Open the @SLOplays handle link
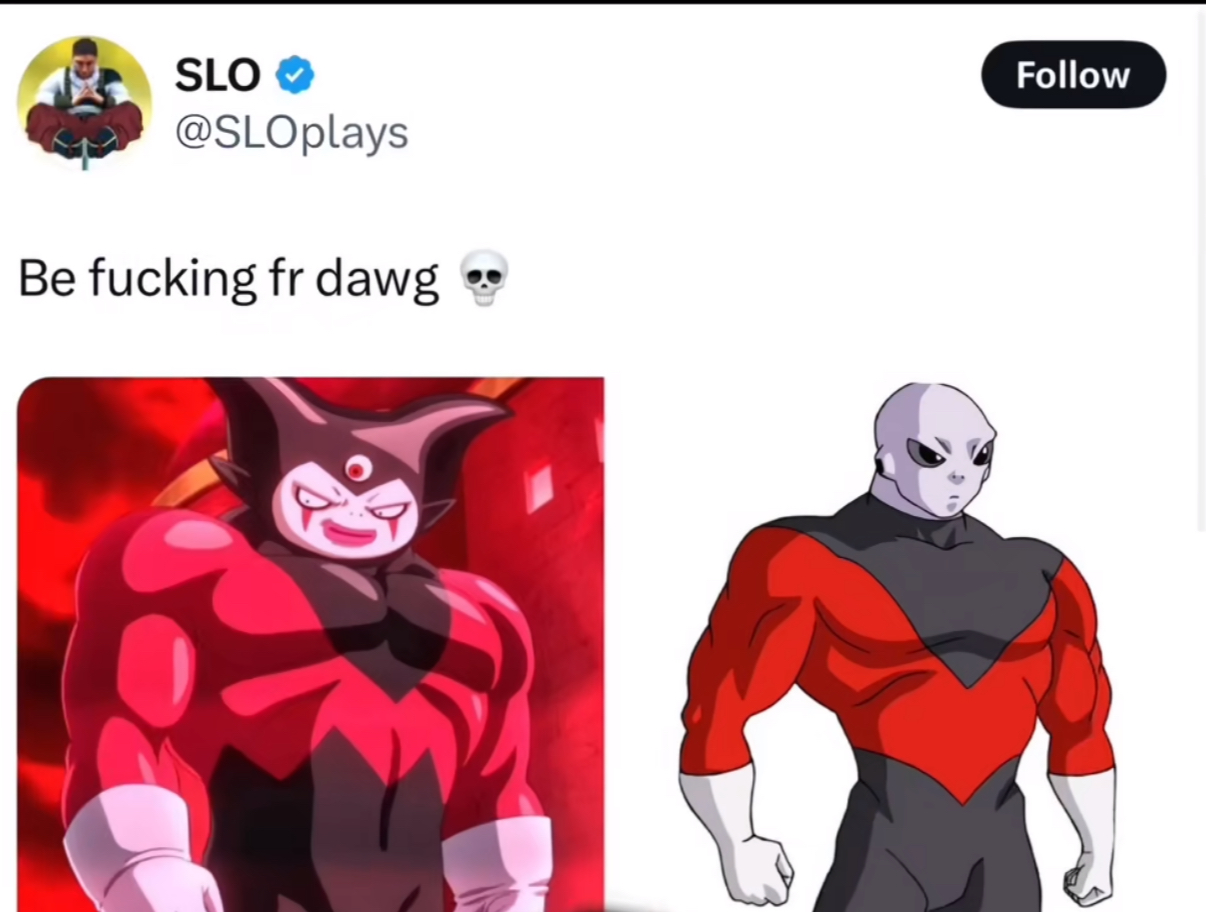The width and height of the screenshot is (1206, 912). (292, 132)
